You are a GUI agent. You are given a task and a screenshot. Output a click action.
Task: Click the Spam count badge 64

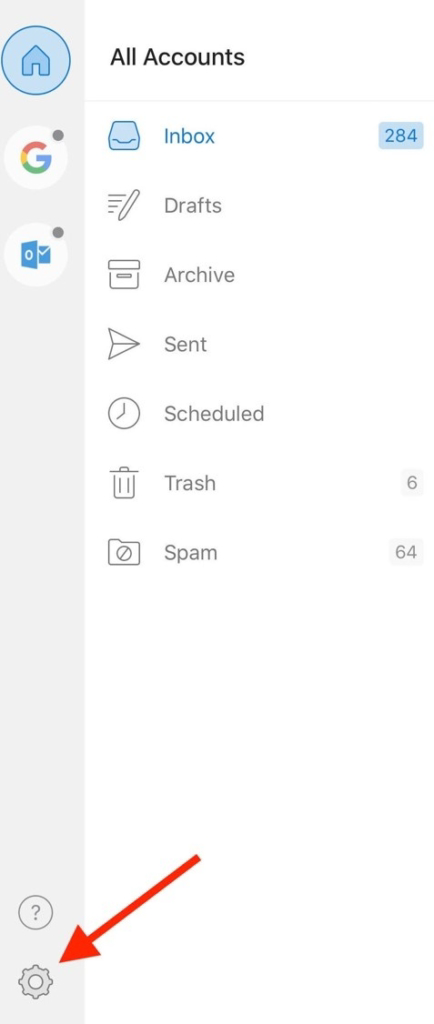pyautogui.click(x=406, y=552)
